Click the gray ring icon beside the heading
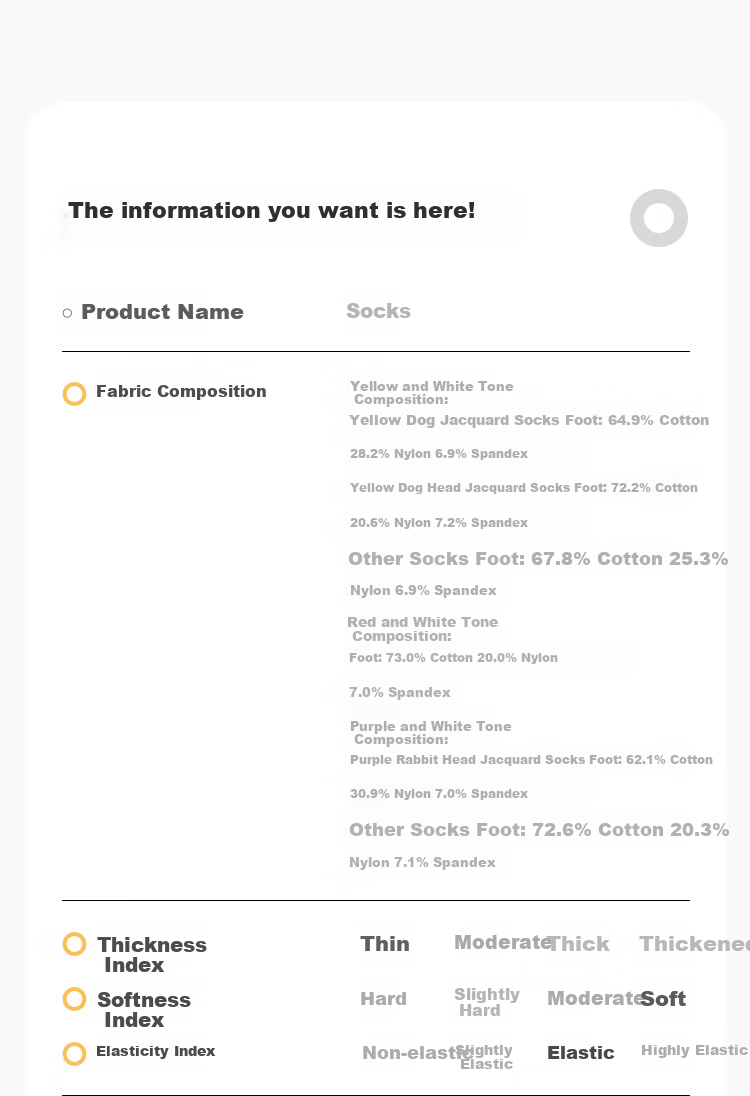 click(x=658, y=218)
